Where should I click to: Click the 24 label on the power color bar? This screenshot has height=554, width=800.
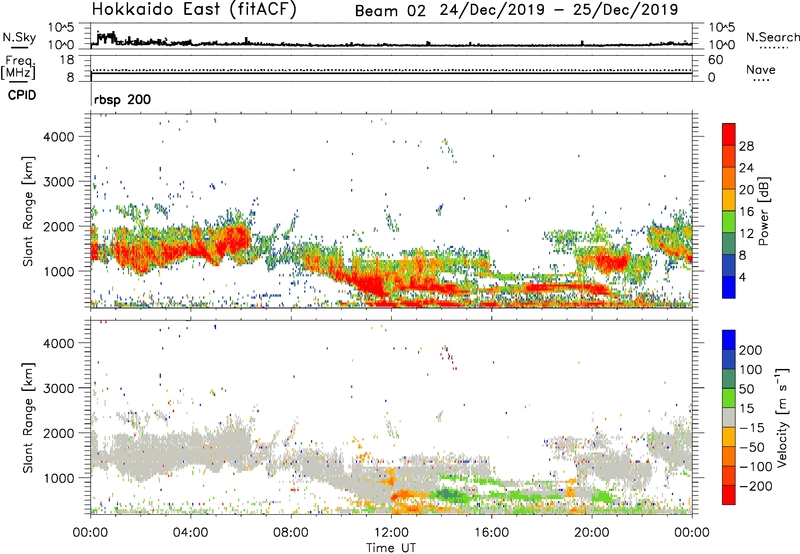[x=746, y=168]
